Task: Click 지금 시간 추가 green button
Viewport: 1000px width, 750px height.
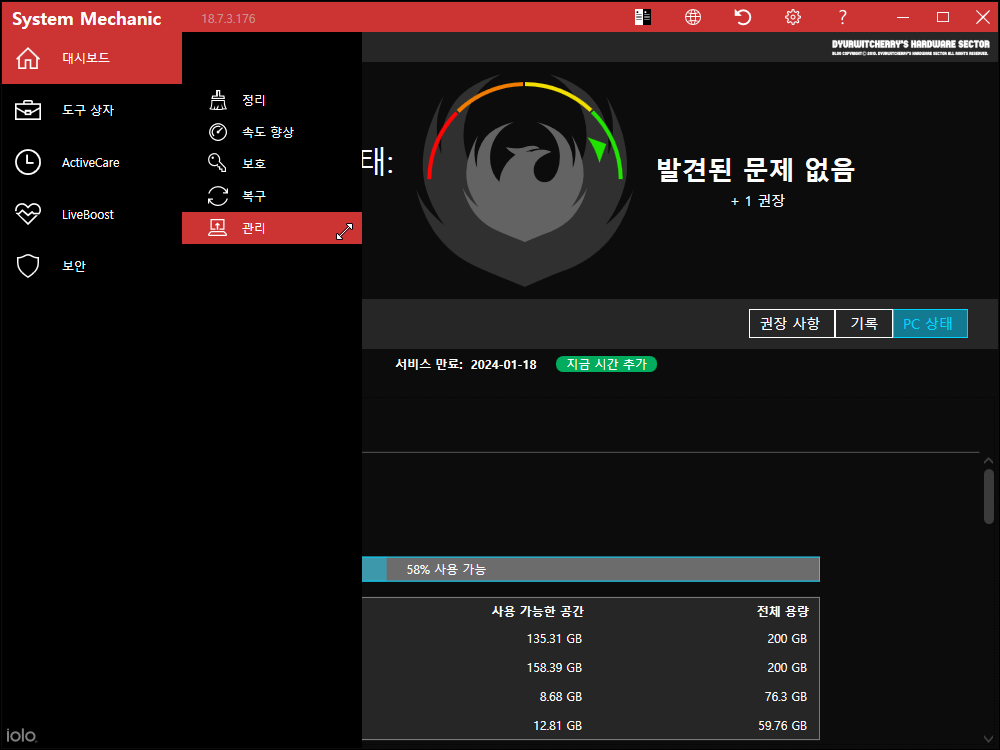Action: point(607,364)
